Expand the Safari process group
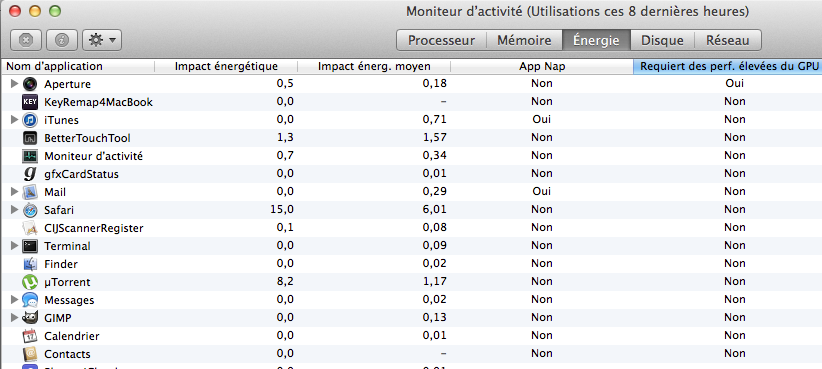This screenshot has height=369, width=822. click(x=15, y=210)
